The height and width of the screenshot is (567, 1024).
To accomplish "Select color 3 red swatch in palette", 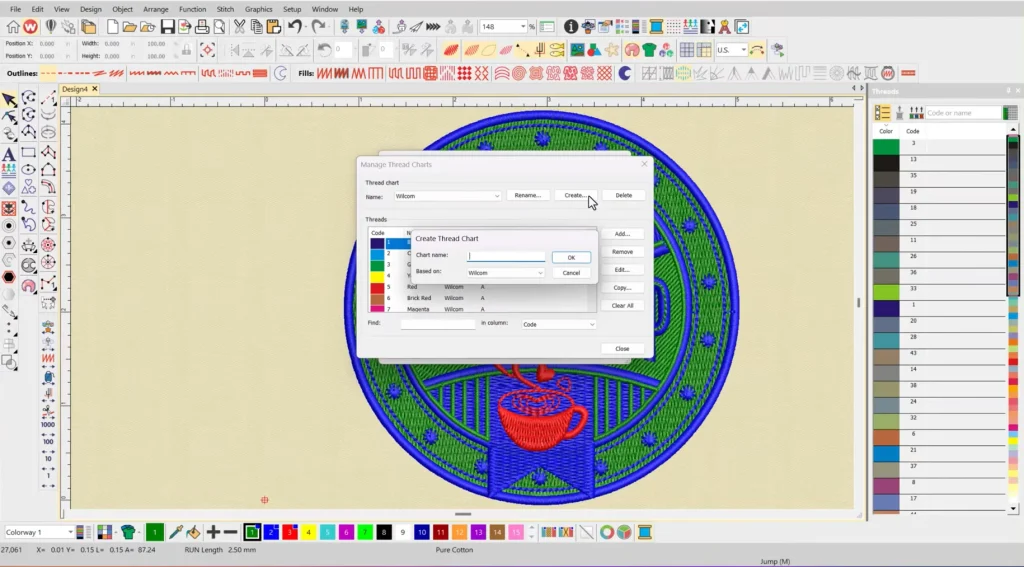I will tap(289, 532).
